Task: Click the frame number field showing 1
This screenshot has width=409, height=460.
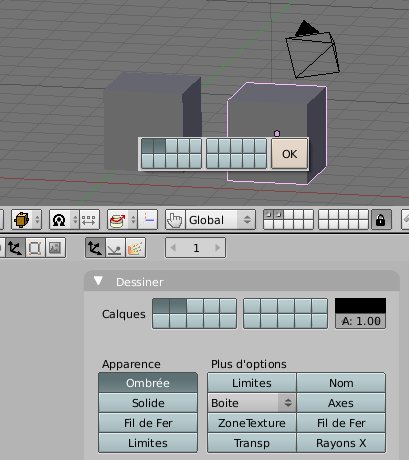Action: [195, 248]
